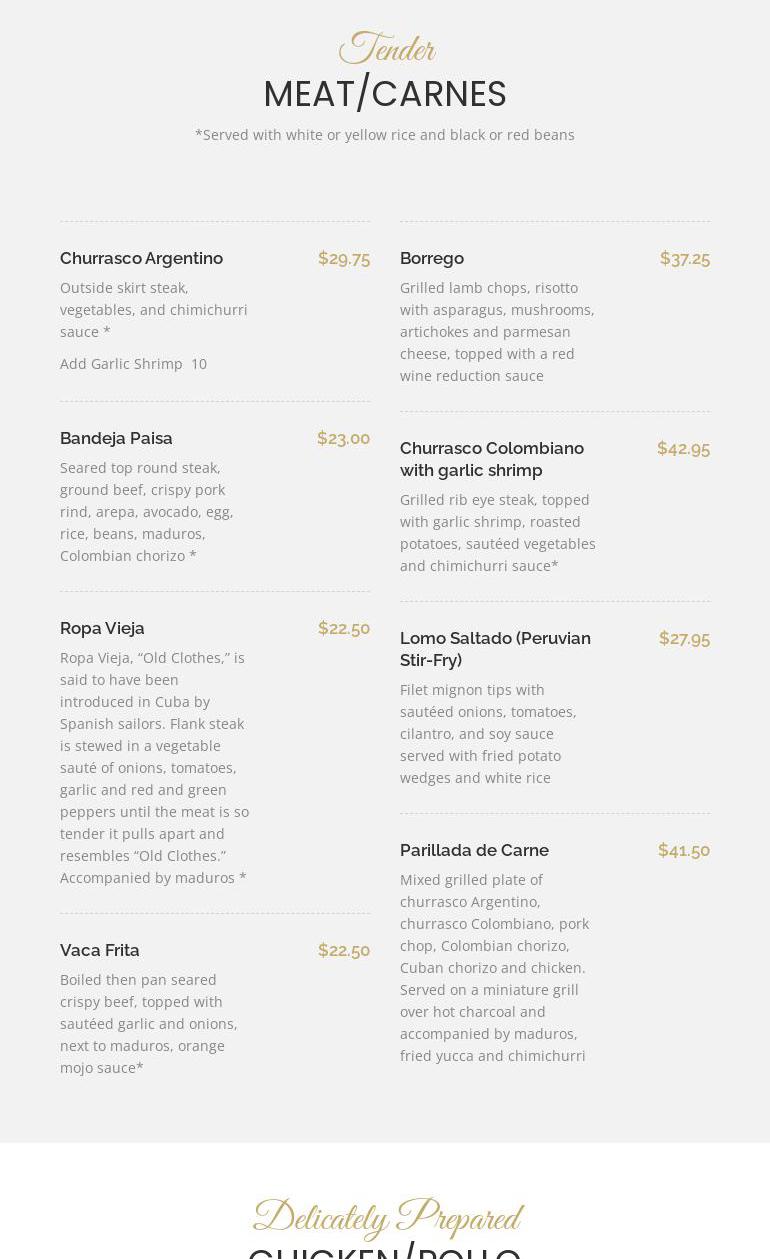Click the Add Garlic Shrimp 10 option
The height and width of the screenshot is (1259, 770).
[133, 364]
